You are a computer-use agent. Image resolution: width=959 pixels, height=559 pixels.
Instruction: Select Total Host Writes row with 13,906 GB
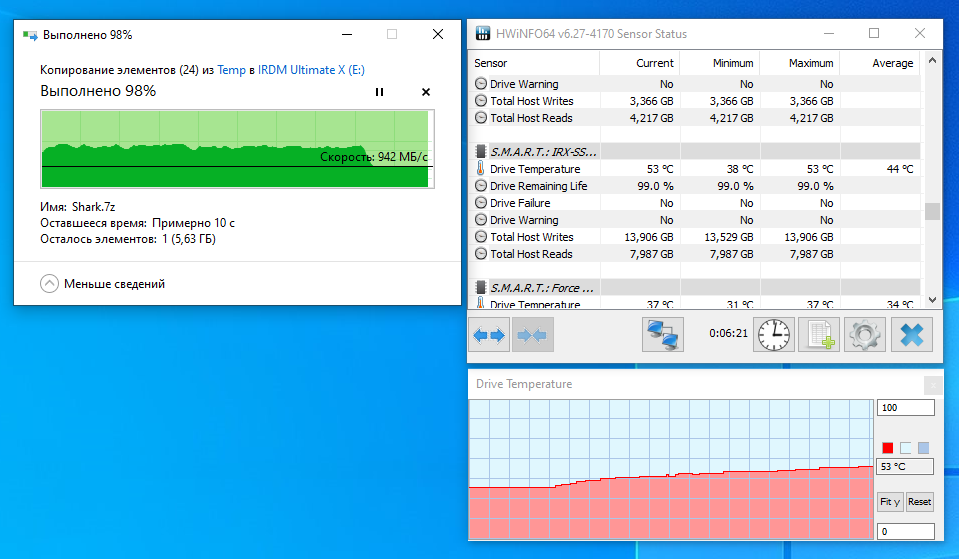(x=694, y=237)
